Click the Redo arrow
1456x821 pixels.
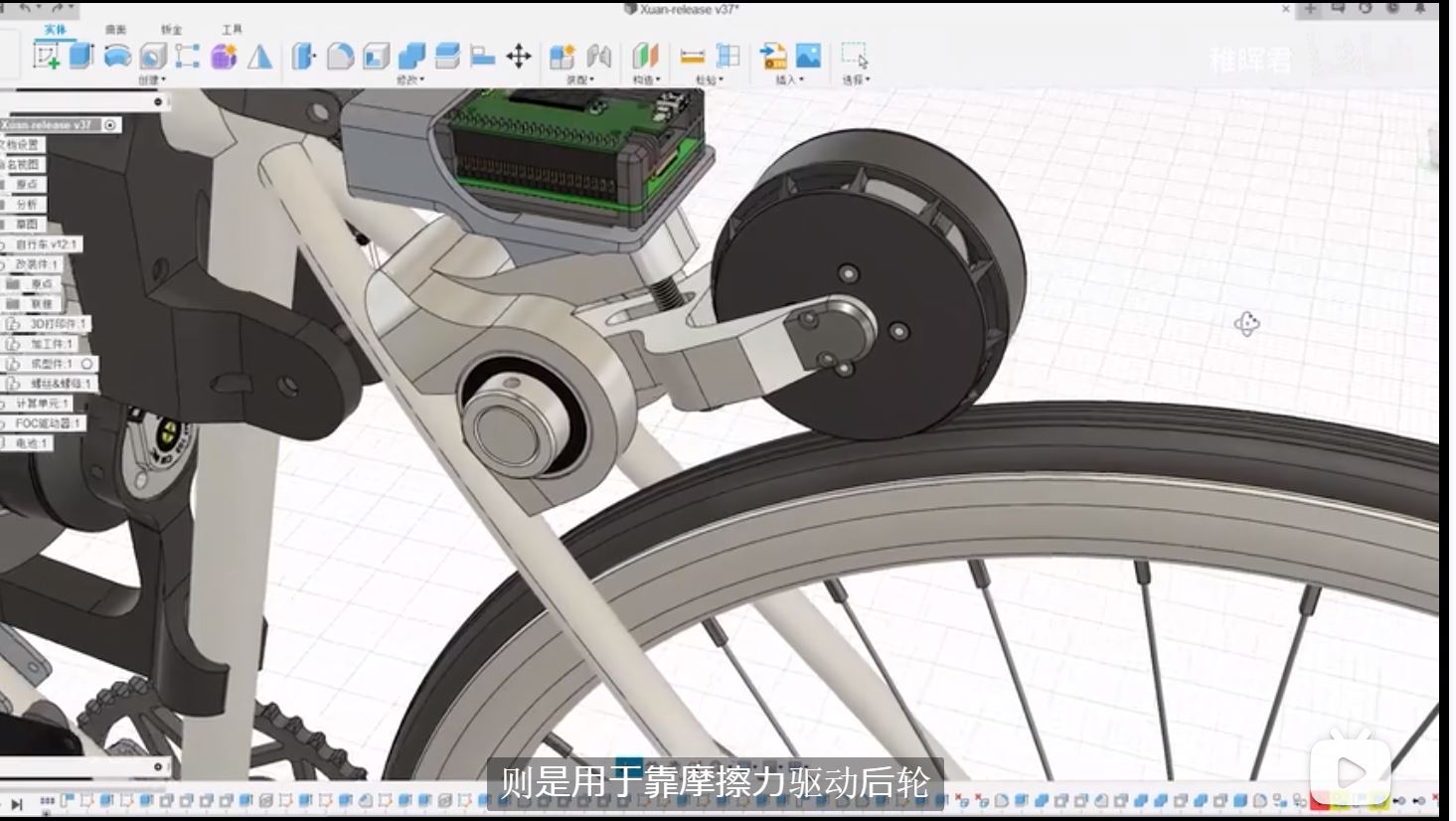[58, 8]
